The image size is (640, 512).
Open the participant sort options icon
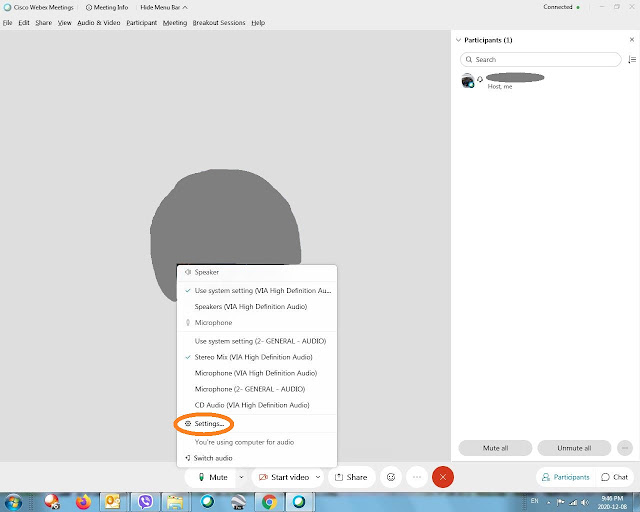632,60
